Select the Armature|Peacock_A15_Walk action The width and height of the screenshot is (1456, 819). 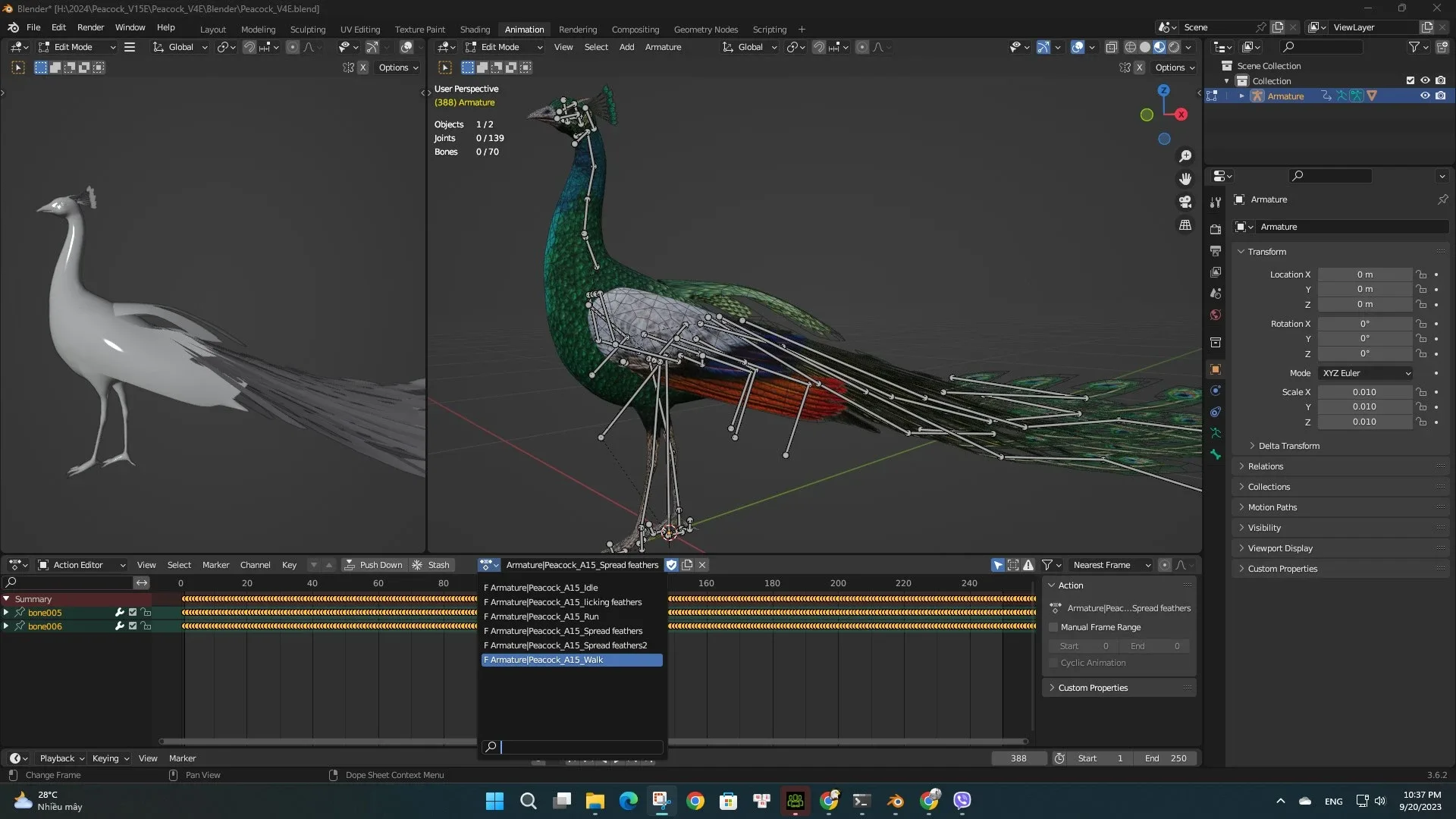(x=570, y=659)
